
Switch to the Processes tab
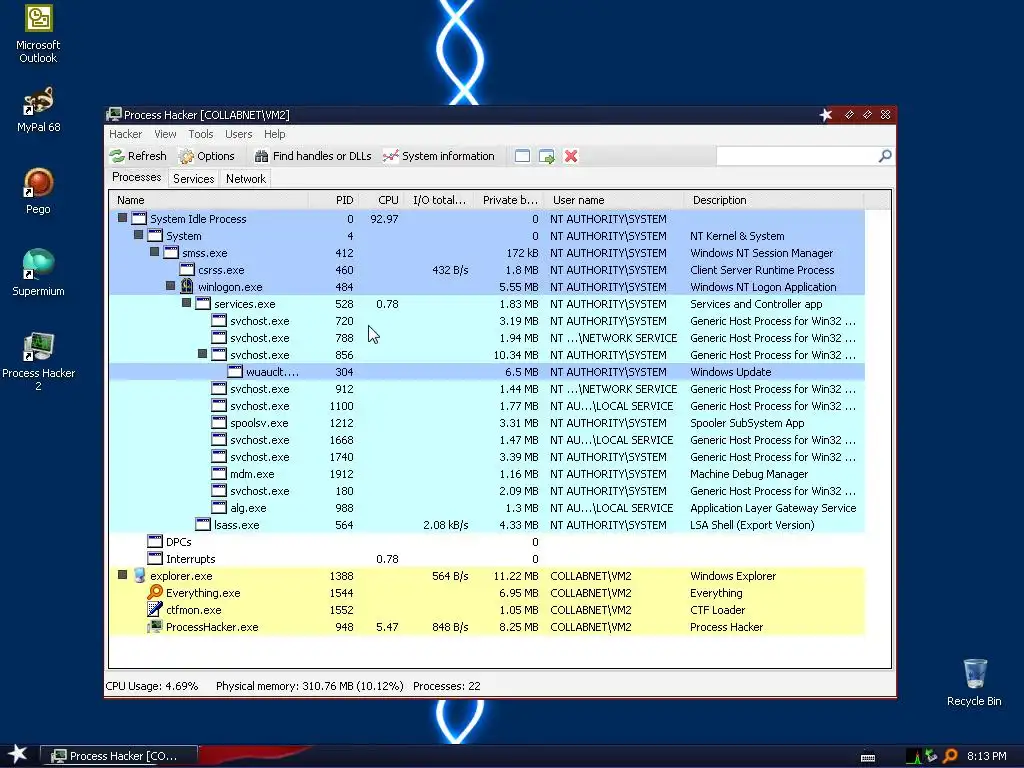tap(136, 178)
